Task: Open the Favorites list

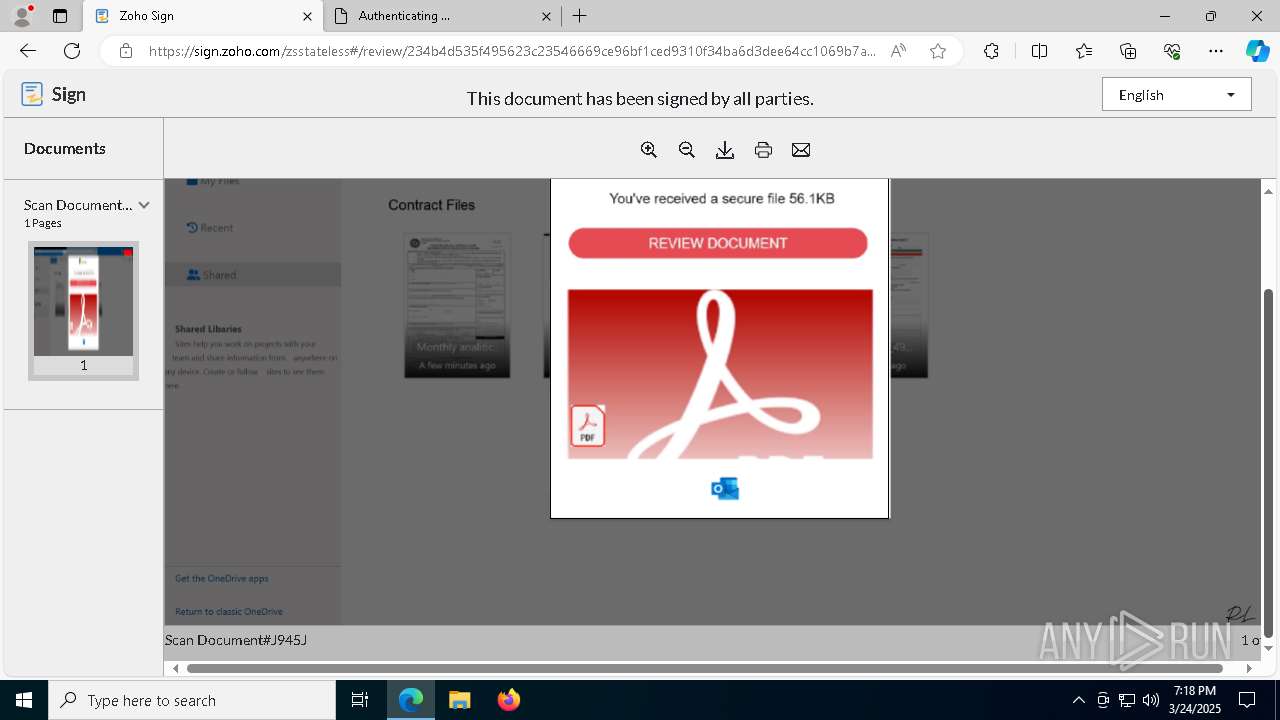Action: pyautogui.click(x=1084, y=51)
